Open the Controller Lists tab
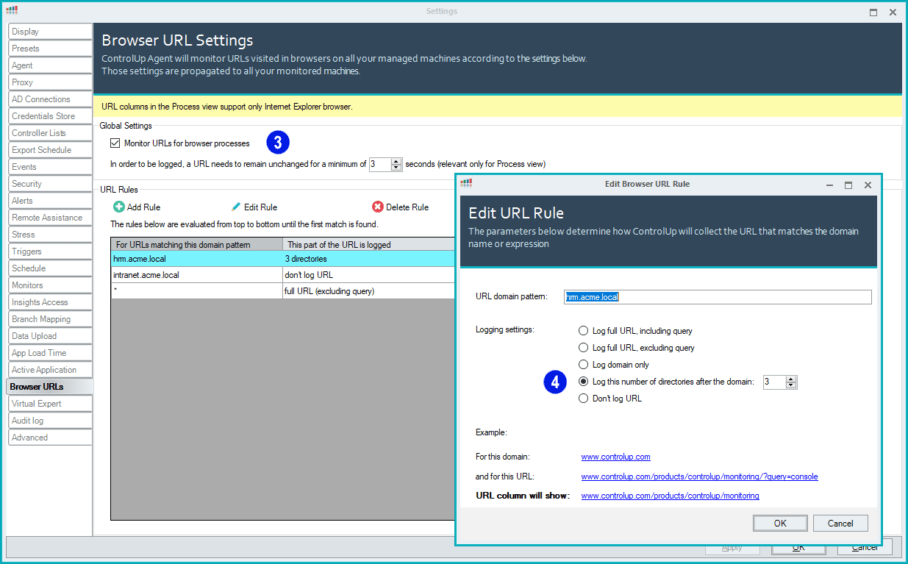The height and width of the screenshot is (564, 908). (50, 133)
